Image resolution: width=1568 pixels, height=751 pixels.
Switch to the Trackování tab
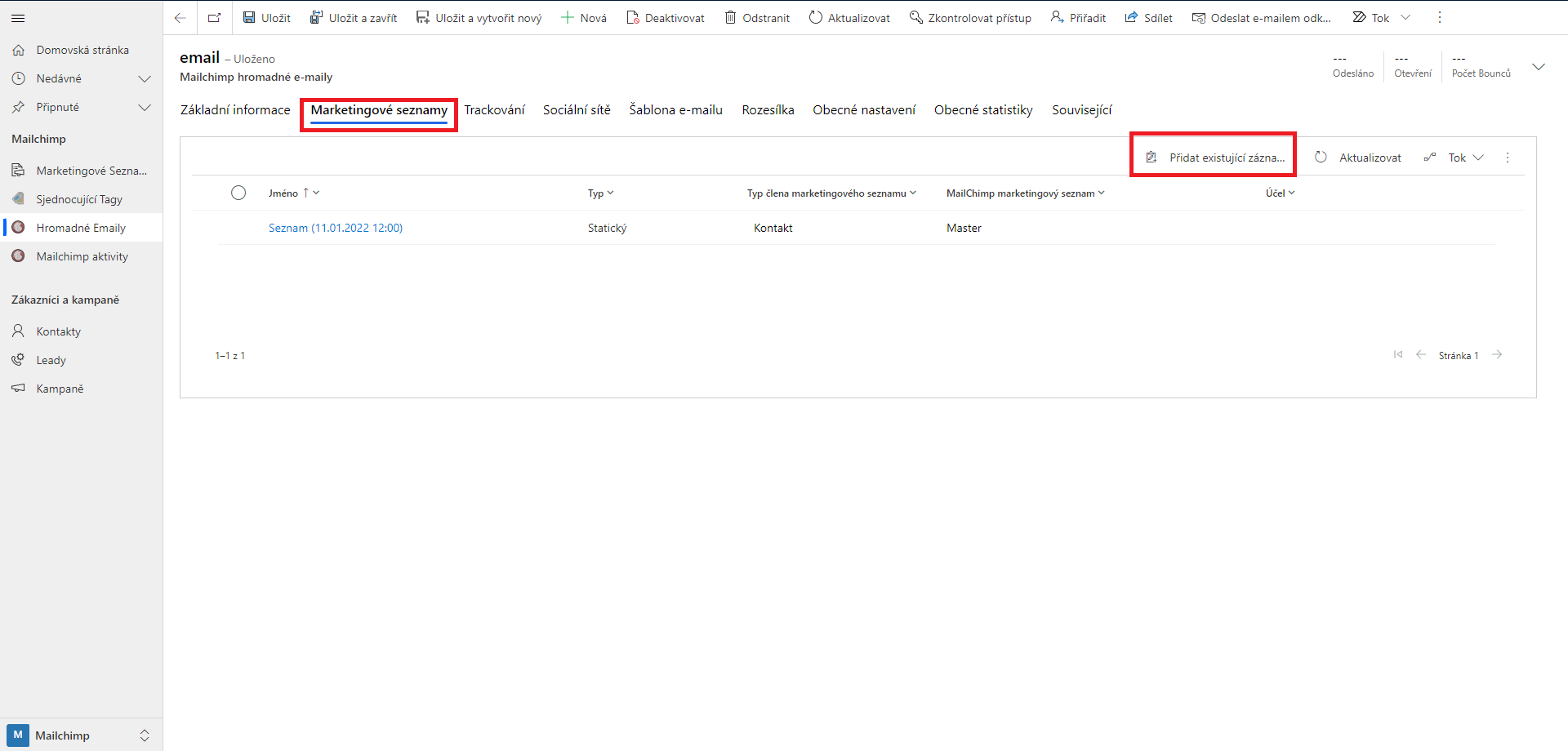point(494,110)
